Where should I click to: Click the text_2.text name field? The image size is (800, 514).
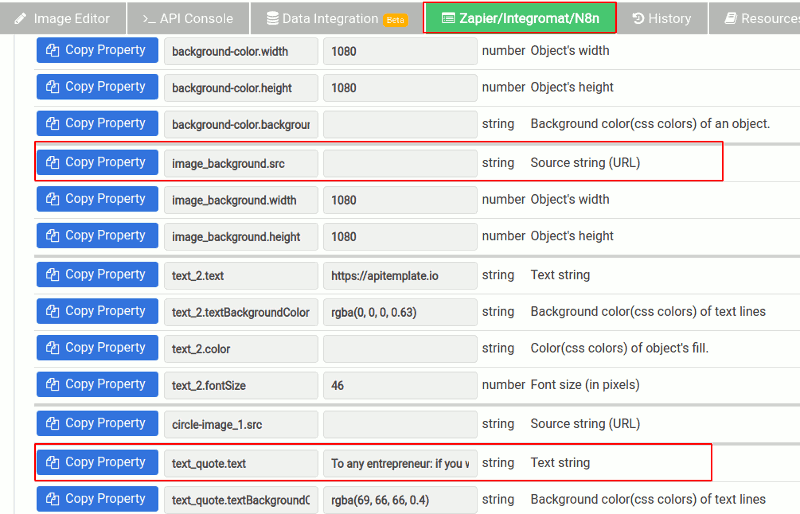(x=241, y=276)
